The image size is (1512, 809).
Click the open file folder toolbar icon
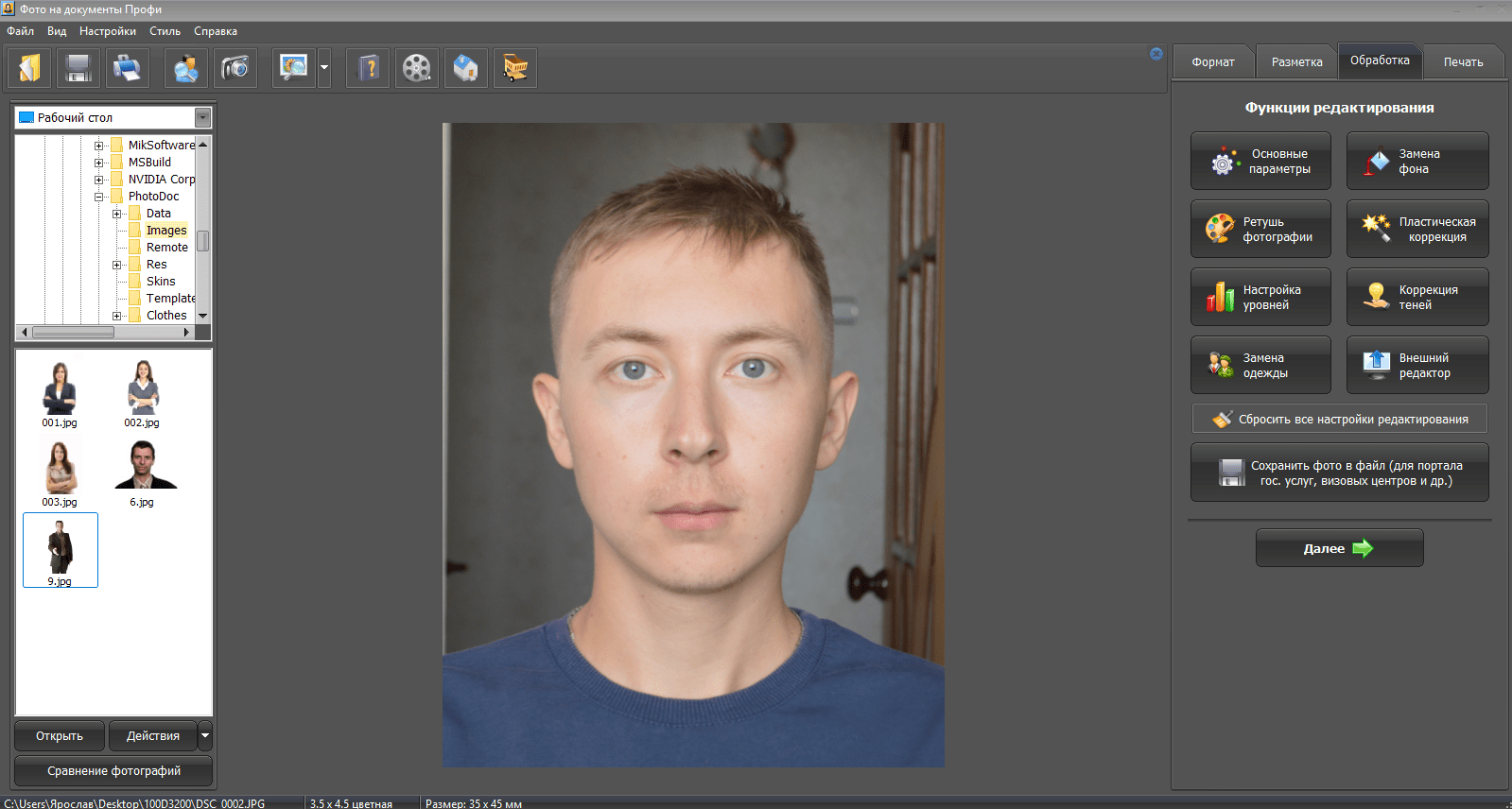(31, 68)
